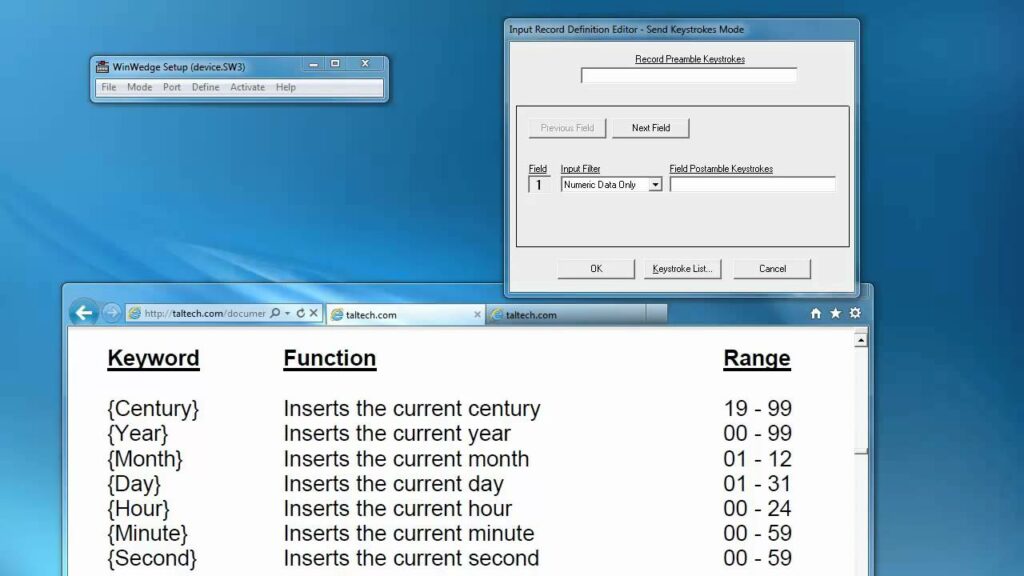Image resolution: width=1024 pixels, height=576 pixels.
Task: Open browser Tools via the gear icon
Action: click(854, 313)
